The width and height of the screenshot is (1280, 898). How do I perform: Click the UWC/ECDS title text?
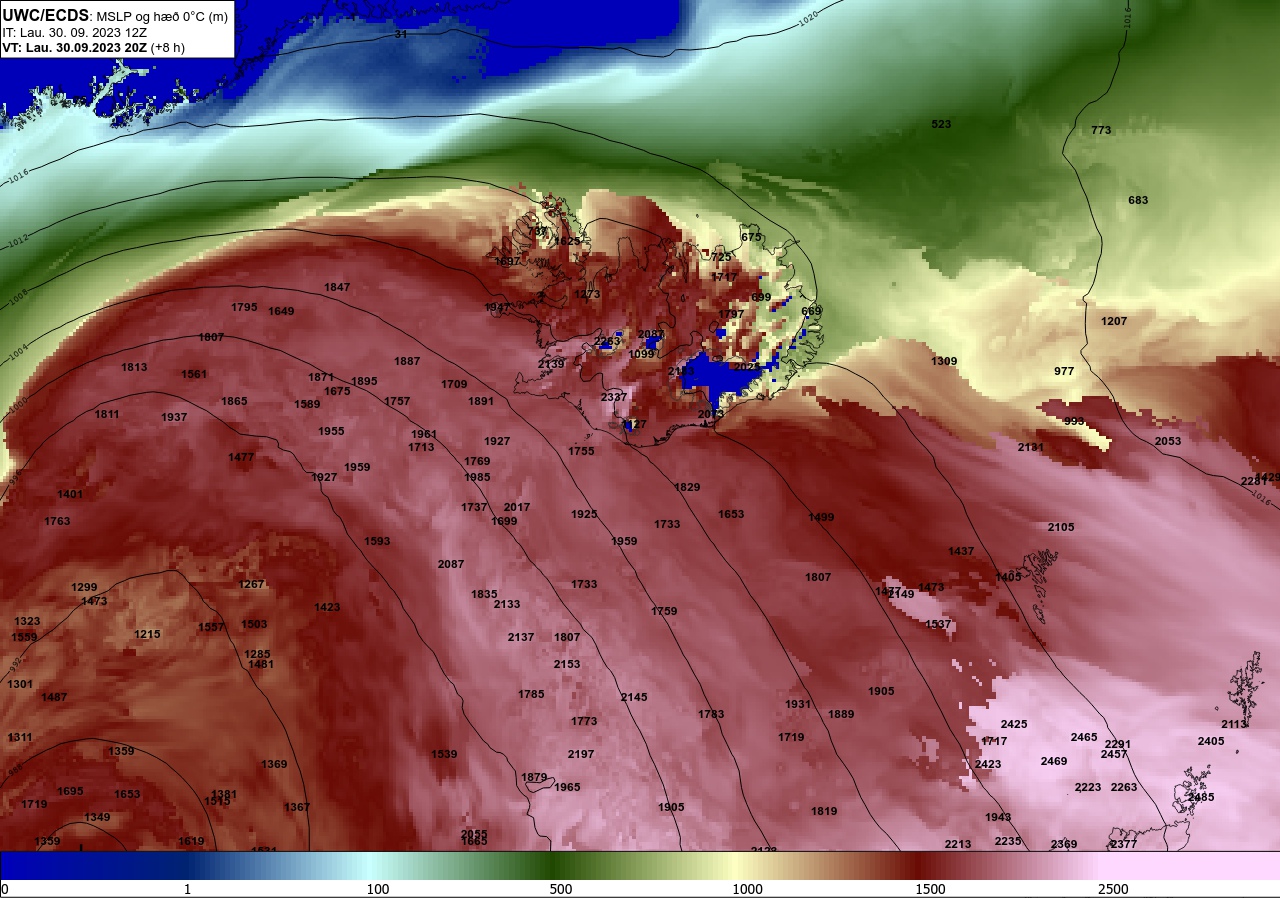pos(46,15)
